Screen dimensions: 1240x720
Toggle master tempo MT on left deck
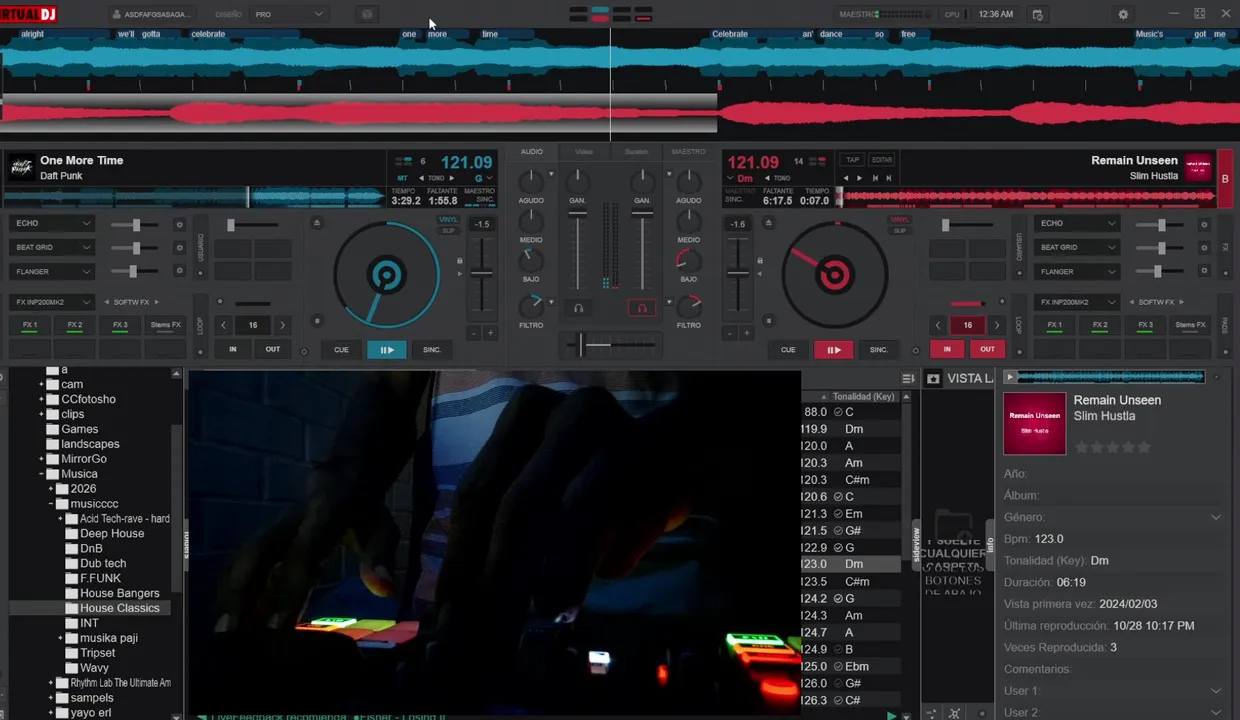point(403,178)
